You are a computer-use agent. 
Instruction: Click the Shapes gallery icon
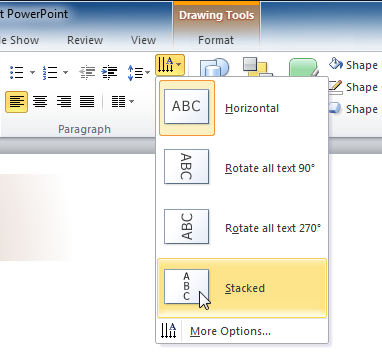click(214, 68)
